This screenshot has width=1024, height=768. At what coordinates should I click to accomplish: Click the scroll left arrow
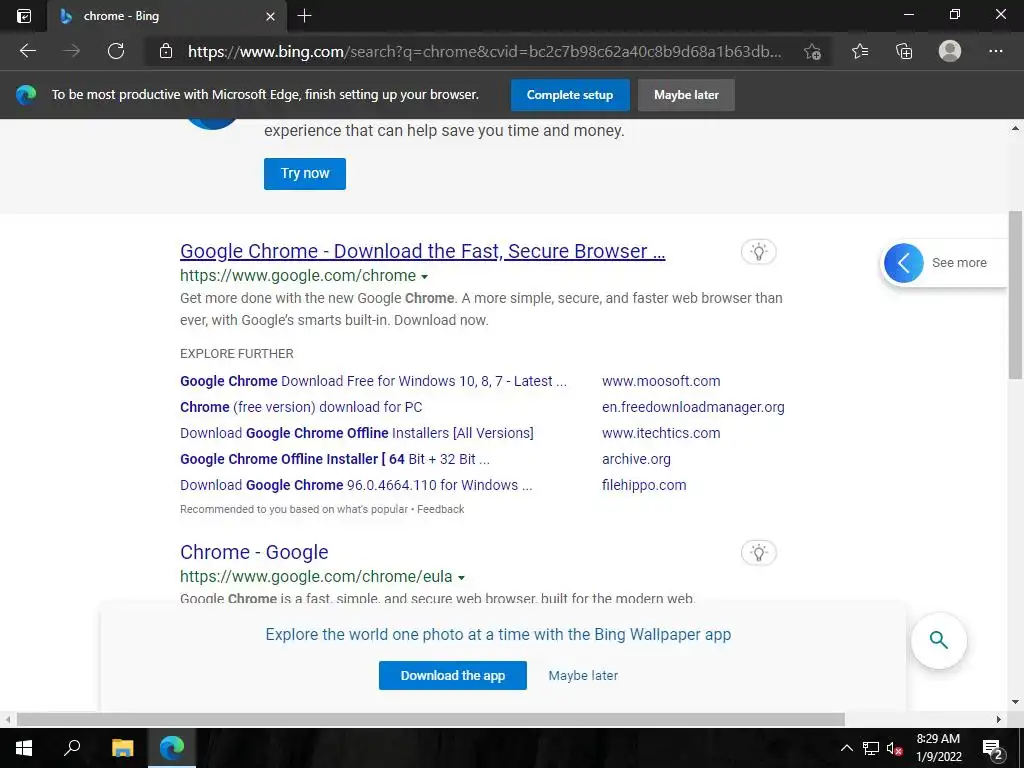click(x=7, y=720)
